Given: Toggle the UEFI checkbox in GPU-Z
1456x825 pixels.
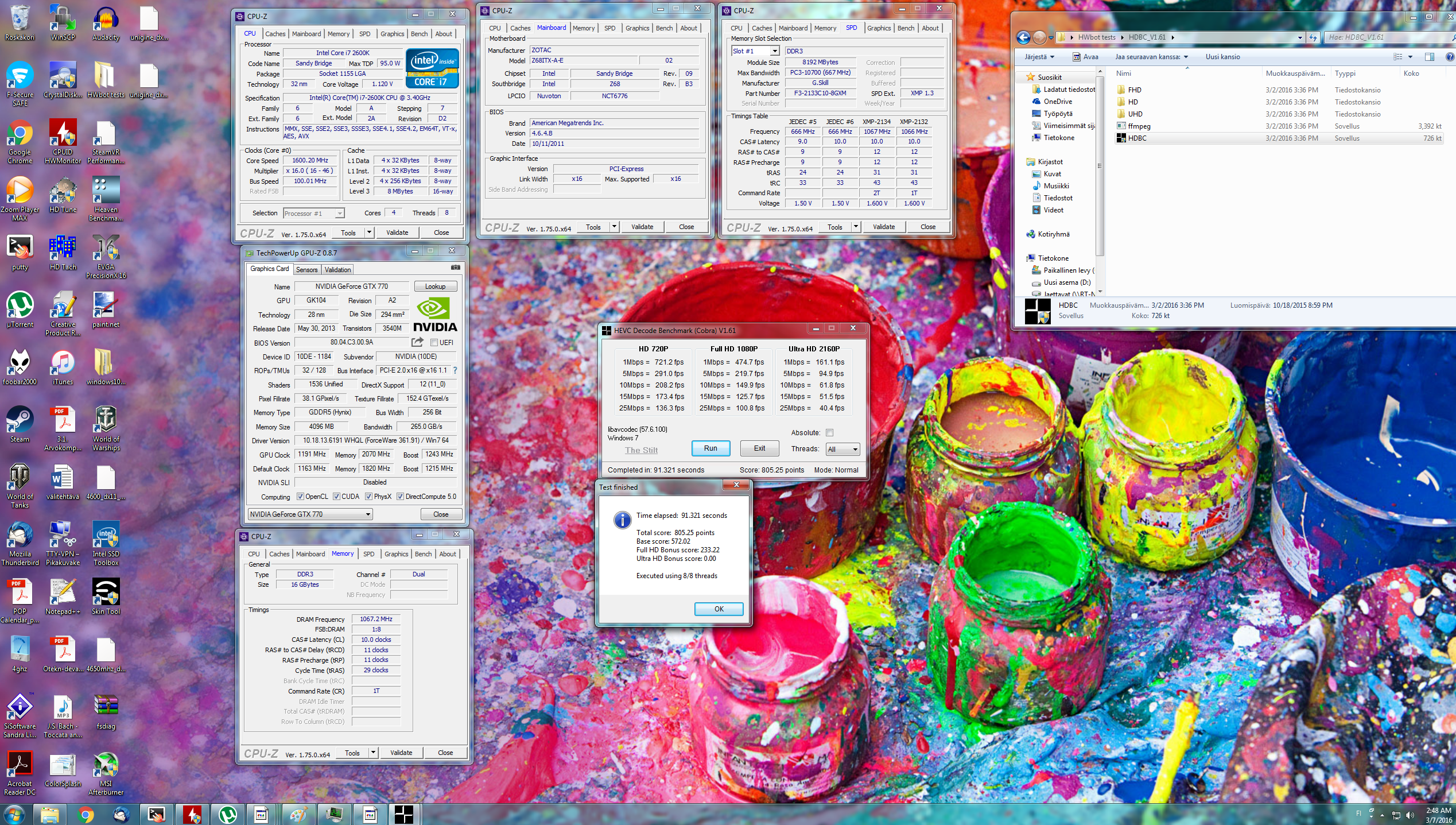Looking at the screenshot, I should (434, 343).
